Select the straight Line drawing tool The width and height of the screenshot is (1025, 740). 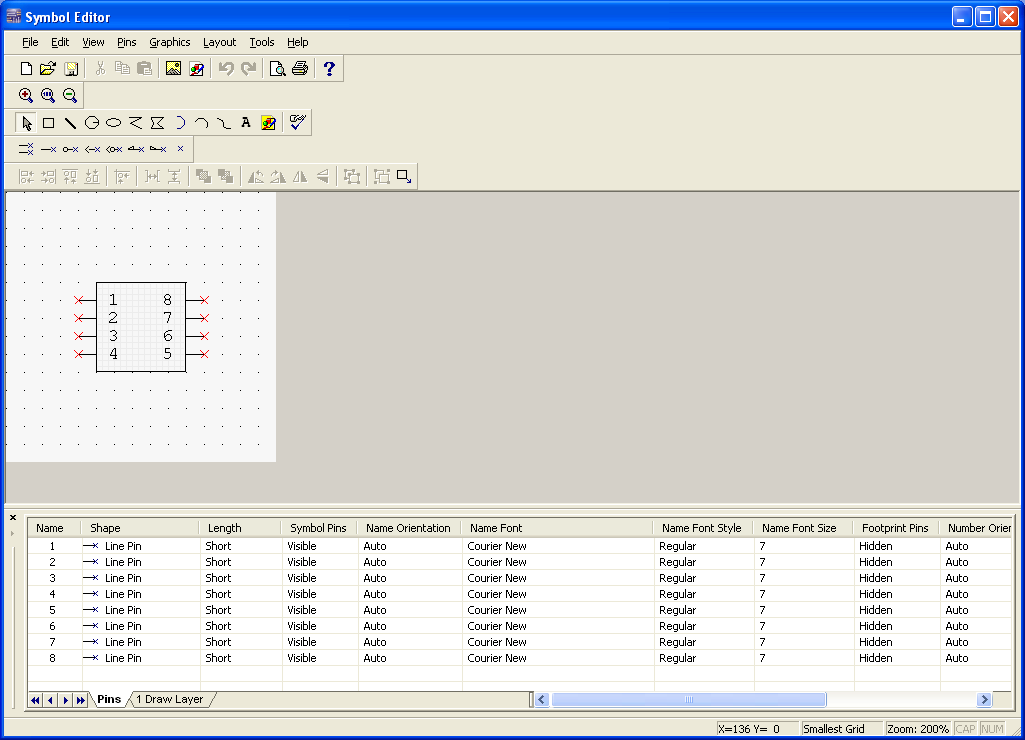coord(70,123)
